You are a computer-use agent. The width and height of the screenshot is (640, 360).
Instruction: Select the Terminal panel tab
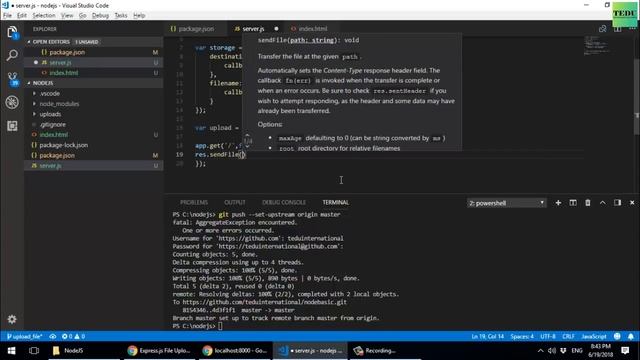tap(336, 202)
